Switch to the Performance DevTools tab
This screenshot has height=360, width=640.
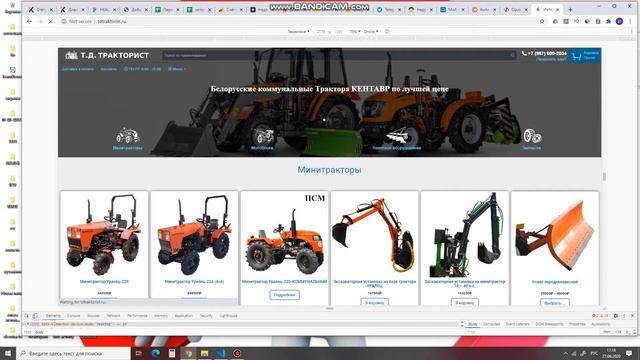click(x=137, y=316)
